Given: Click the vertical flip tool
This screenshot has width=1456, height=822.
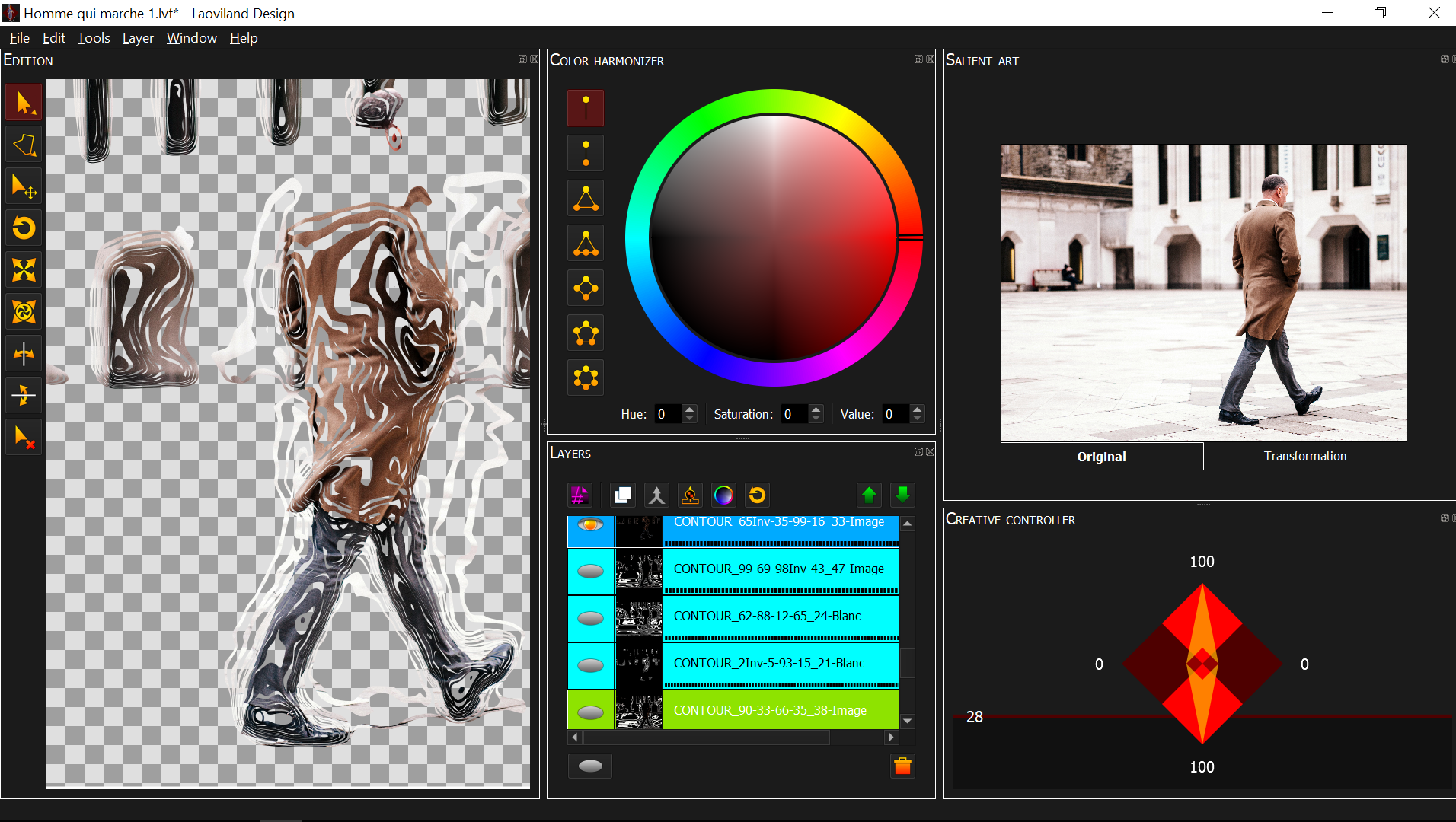Looking at the screenshot, I should click(24, 395).
